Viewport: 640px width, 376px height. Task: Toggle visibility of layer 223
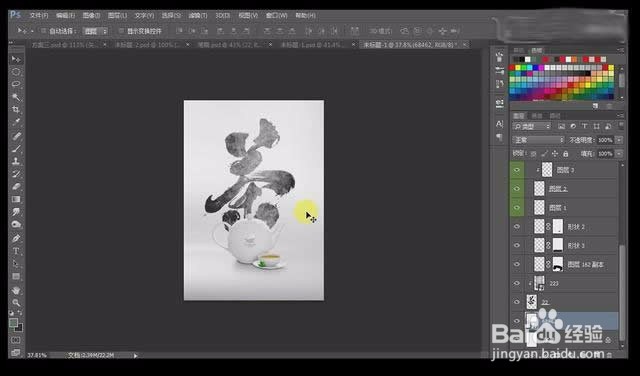(517, 283)
